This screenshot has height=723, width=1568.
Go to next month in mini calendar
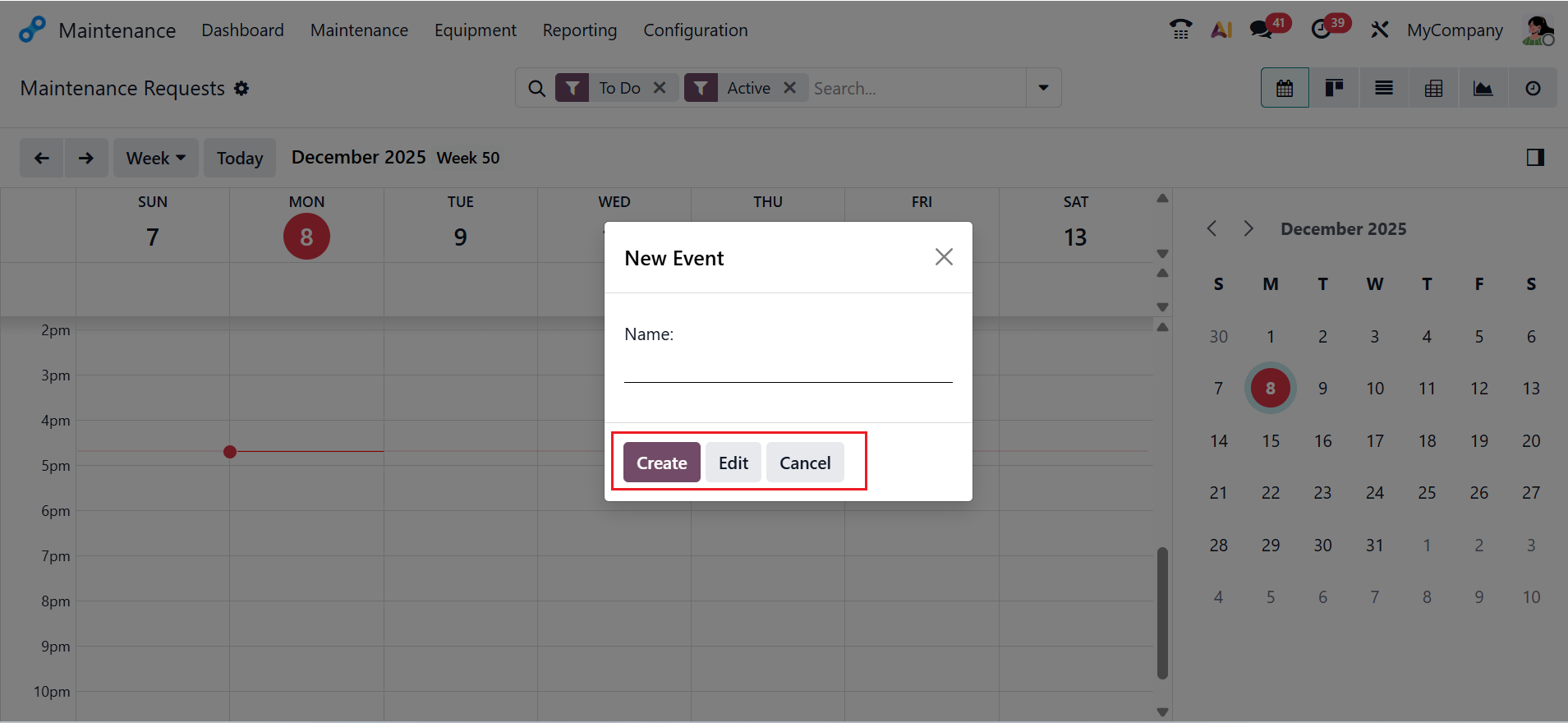click(x=1248, y=228)
